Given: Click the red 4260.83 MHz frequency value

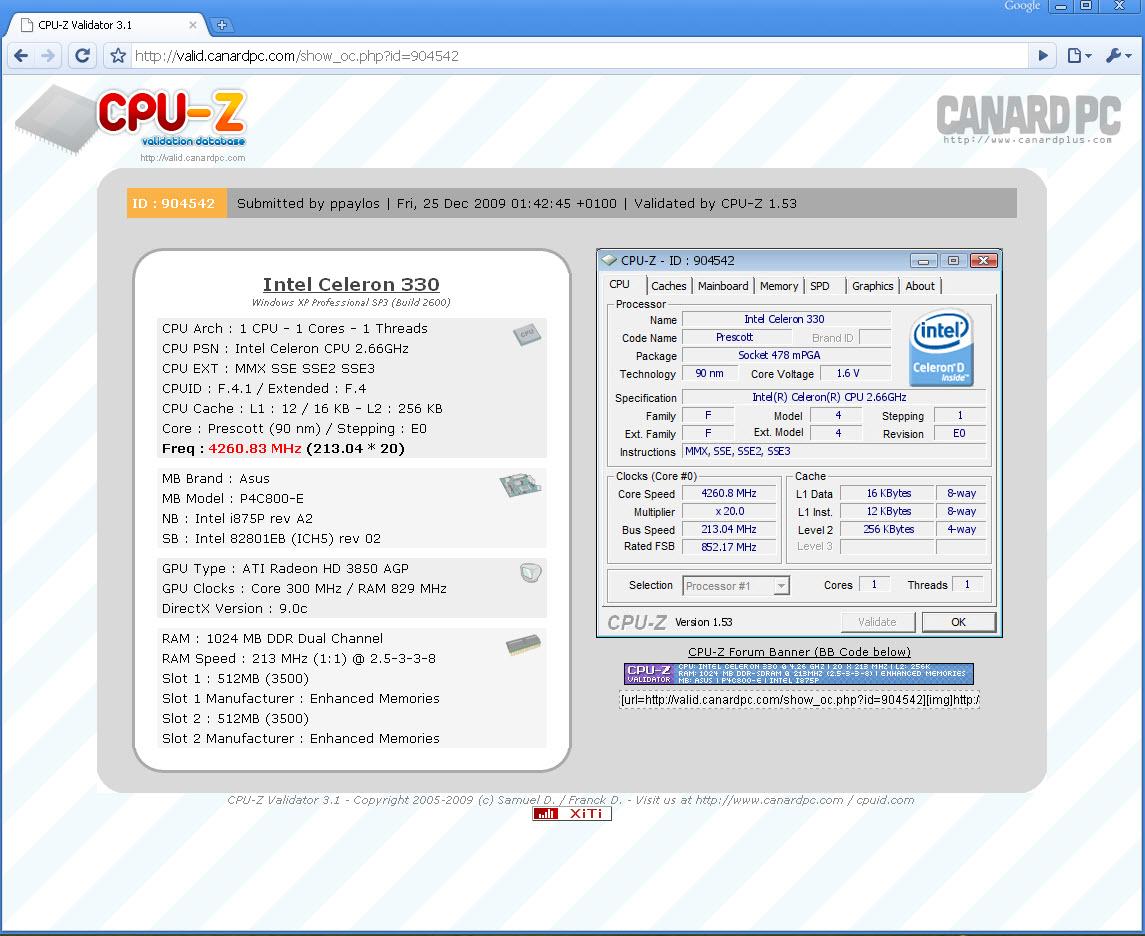Looking at the screenshot, I should [255, 448].
